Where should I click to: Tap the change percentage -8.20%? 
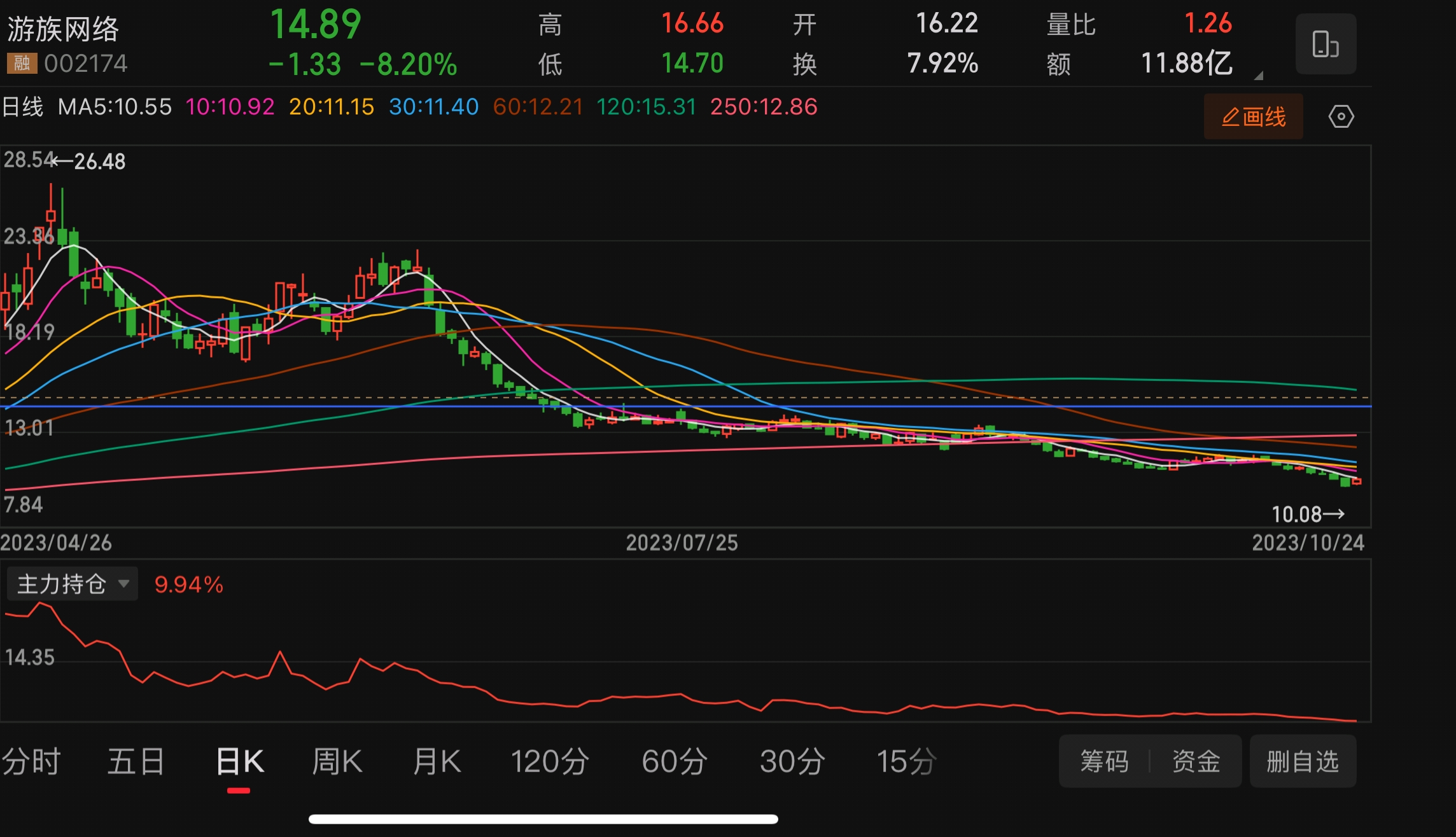(x=409, y=65)
